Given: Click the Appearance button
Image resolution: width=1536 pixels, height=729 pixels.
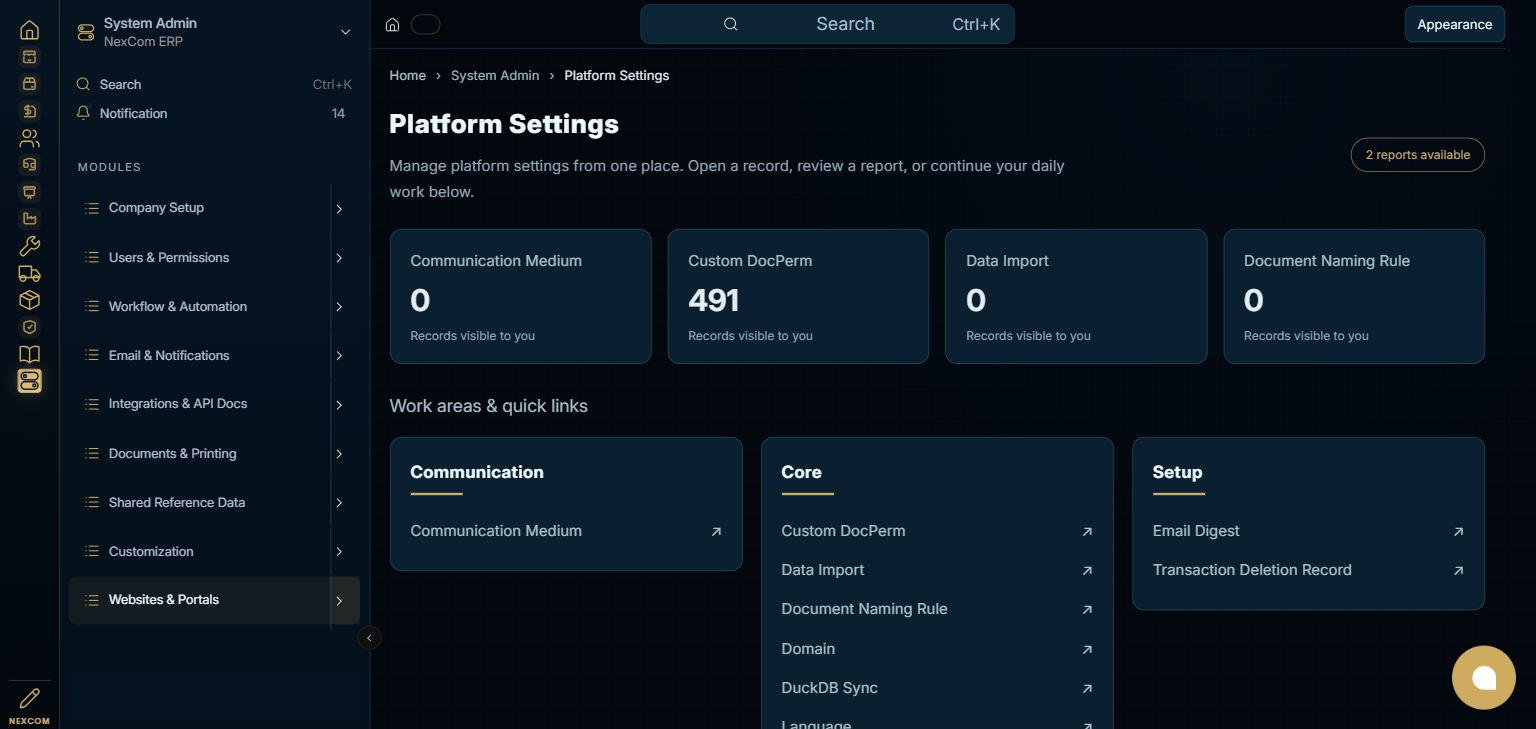Looking at the screenshot, I should (x=1454, y=24).
